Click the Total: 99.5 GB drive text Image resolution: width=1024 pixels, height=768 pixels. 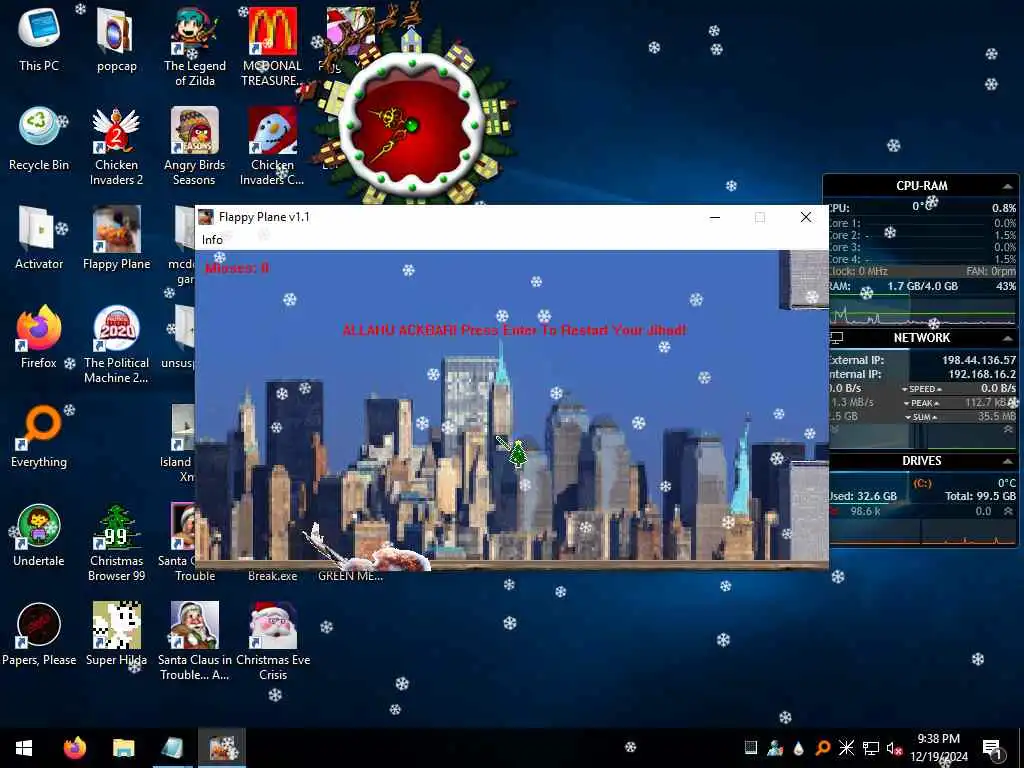coord(980,496)
